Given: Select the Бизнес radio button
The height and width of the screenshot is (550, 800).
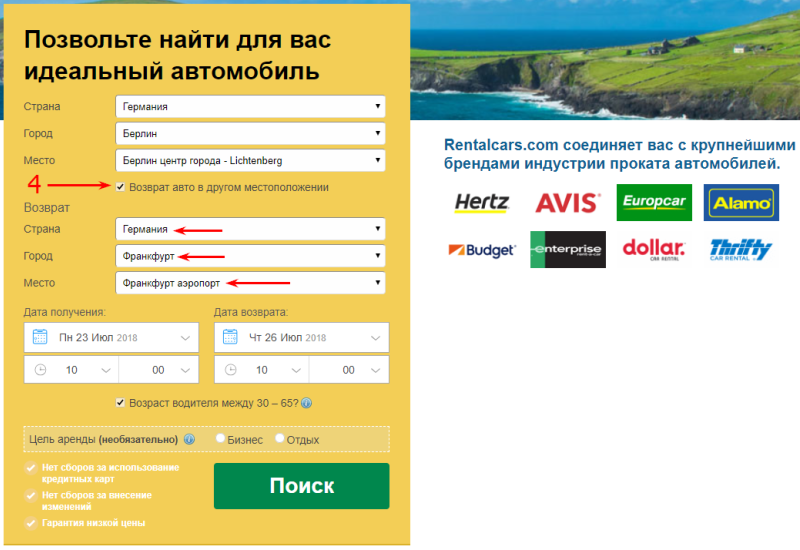Looking at the screenshot, I should (220, 438).
